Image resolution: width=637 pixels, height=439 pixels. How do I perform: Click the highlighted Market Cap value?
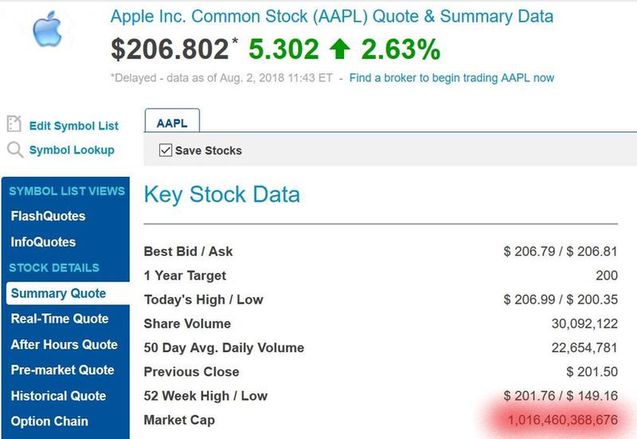(x=562, y=420)
